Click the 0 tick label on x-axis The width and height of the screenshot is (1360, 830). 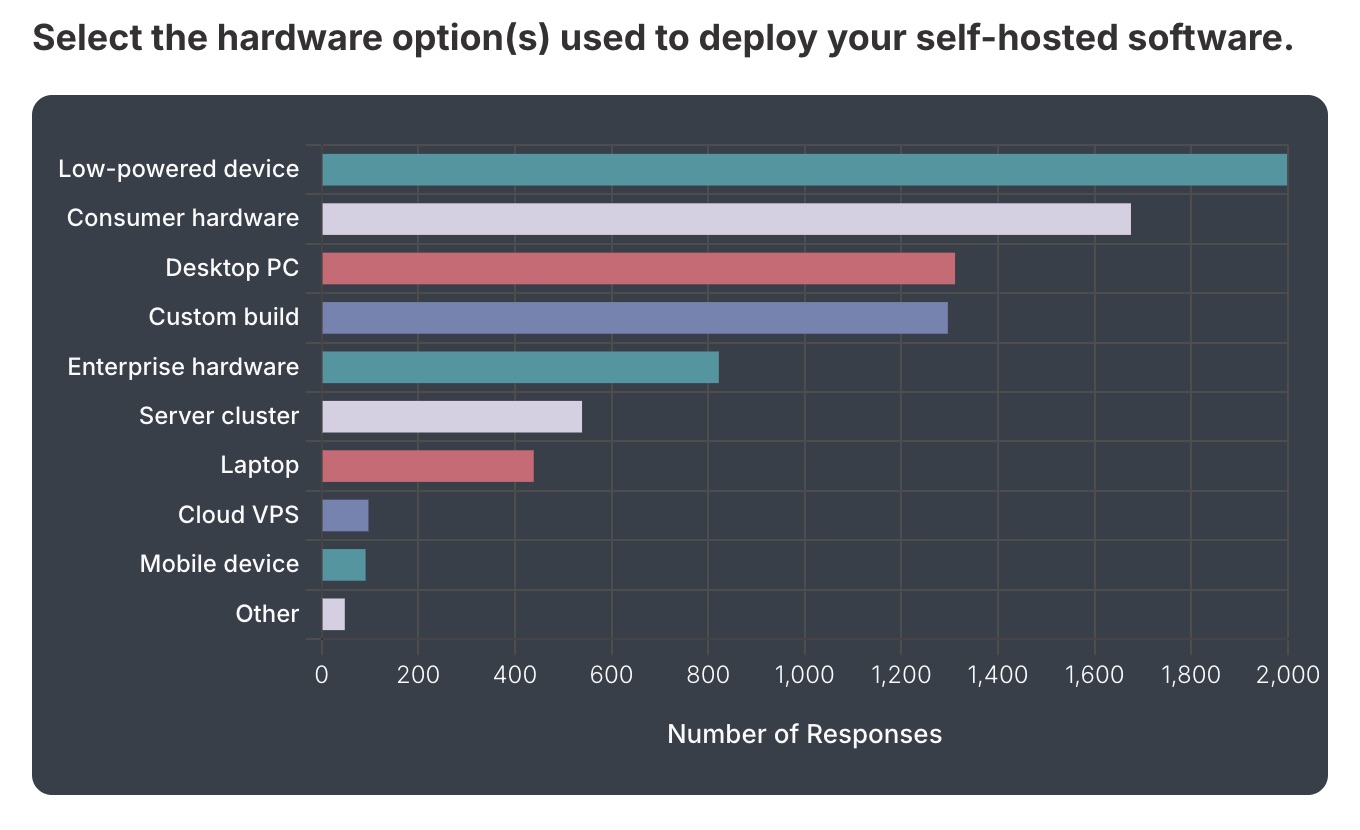pos(321,675)
